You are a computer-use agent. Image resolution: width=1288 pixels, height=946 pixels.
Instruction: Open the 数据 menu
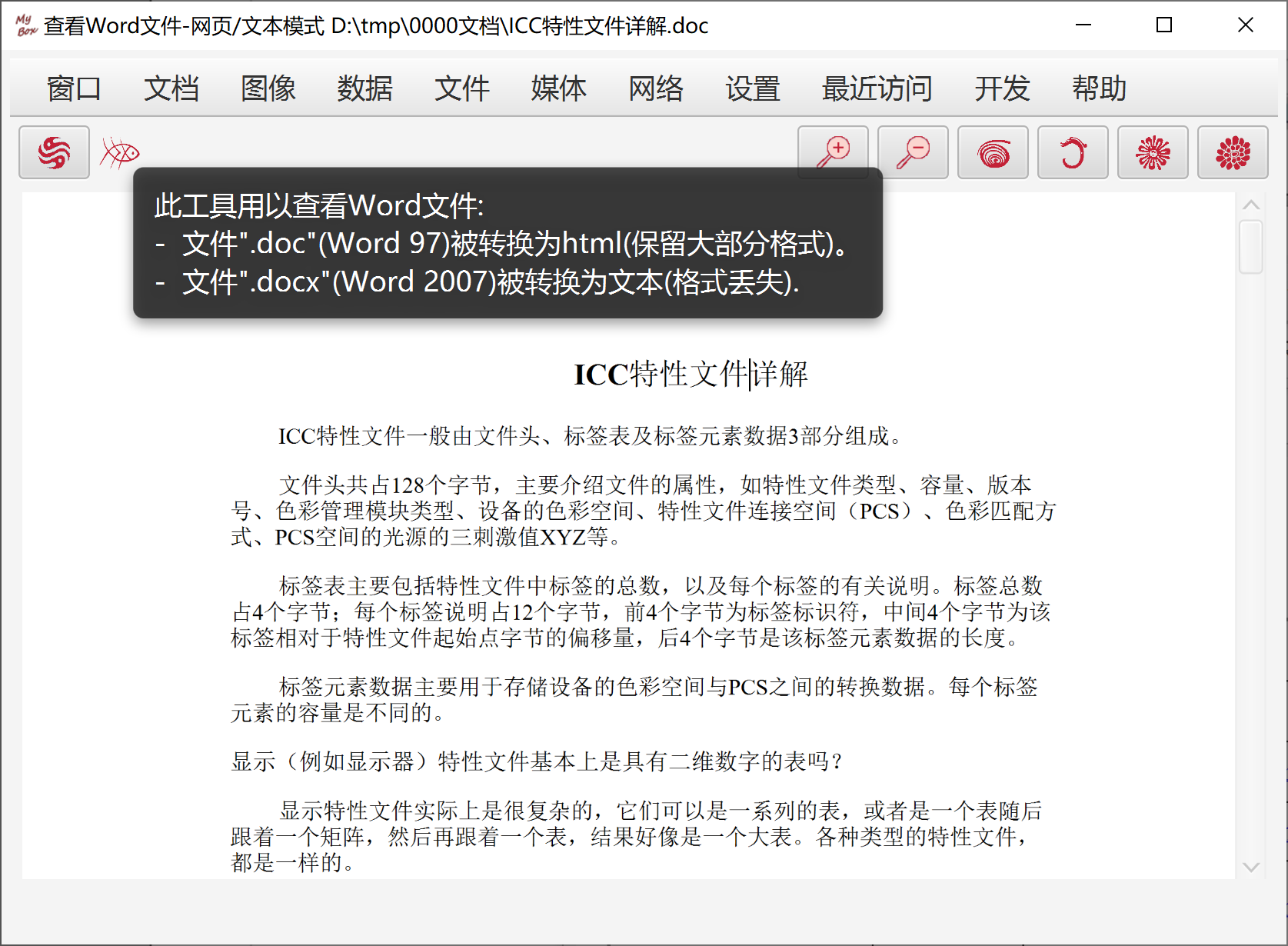(x=364, y=88)
